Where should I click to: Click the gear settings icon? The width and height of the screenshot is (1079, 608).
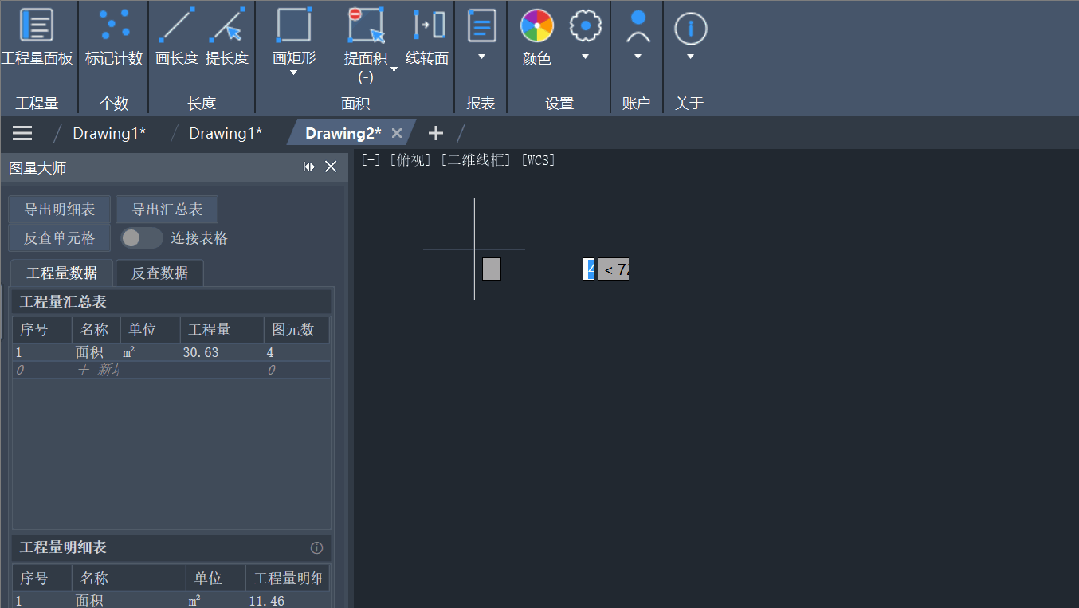point(586,26)
